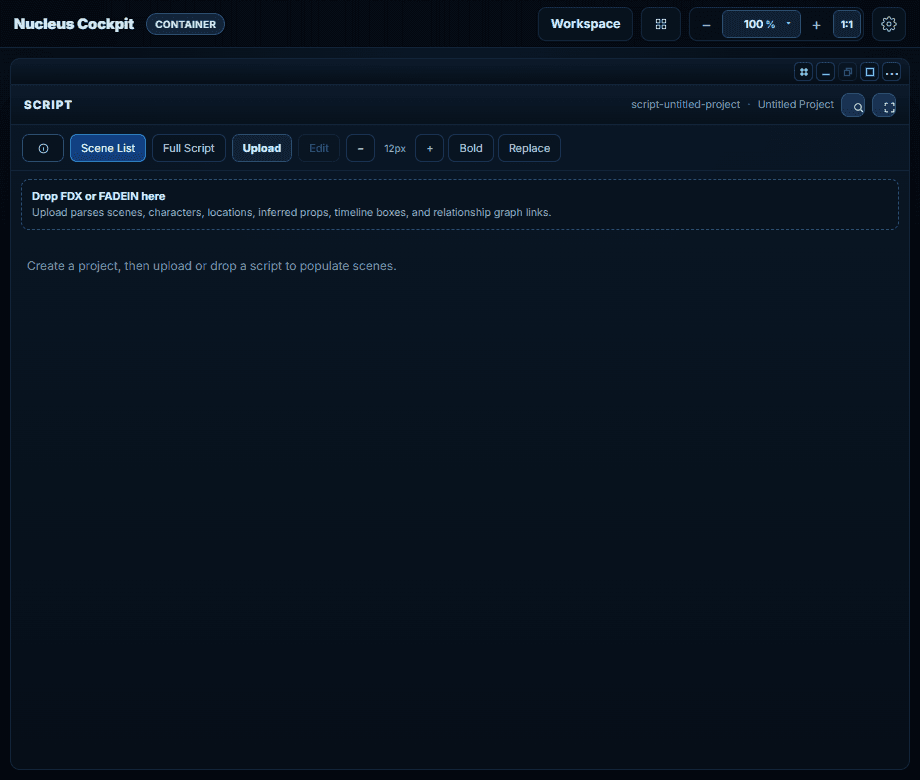Click the 'Create a project, then upload' message
Screen dimensions: 920x780
(212, 266)
